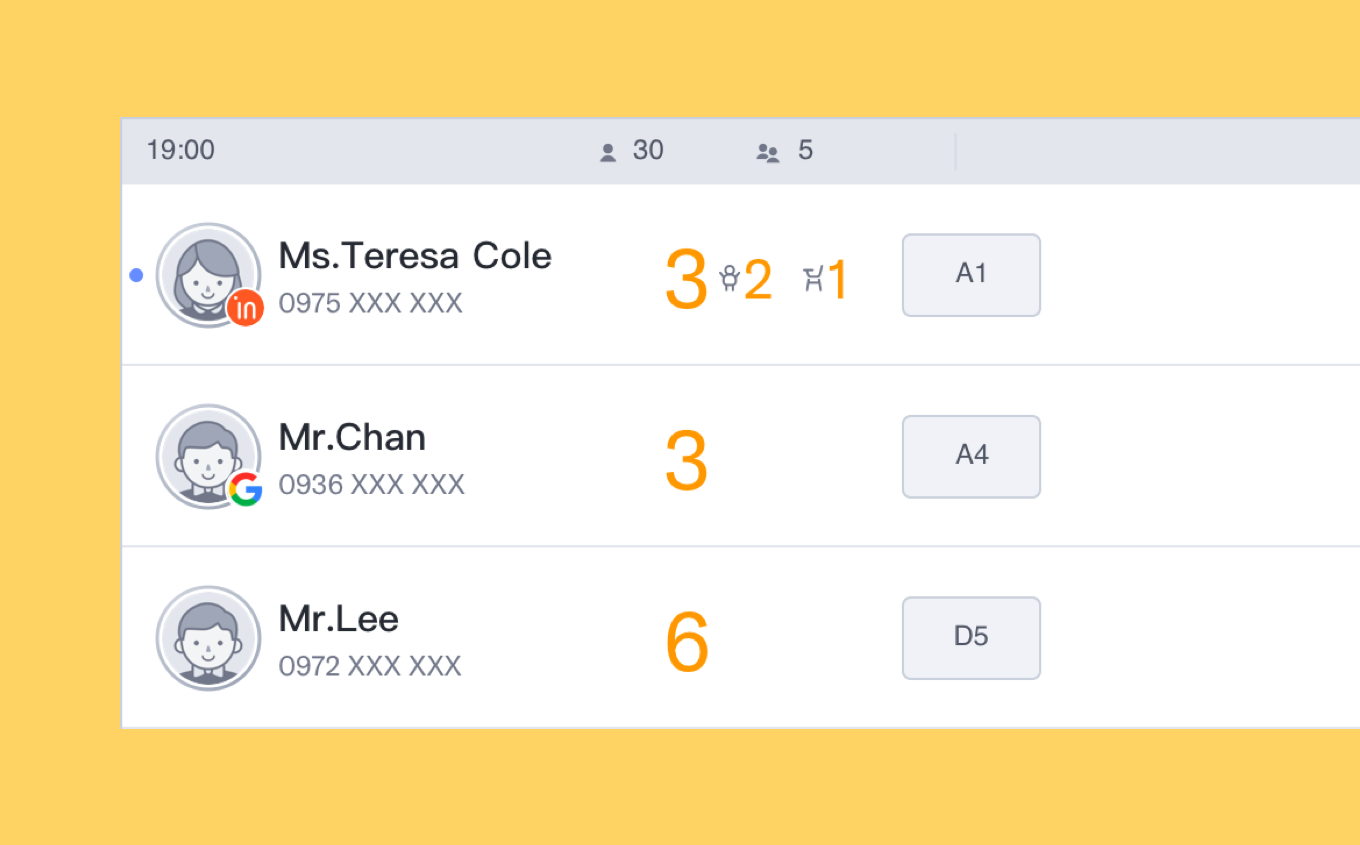Click Mr.Lee's party size 6
The height and width of the screenshot is (845, 1360).
coord(687,642)
